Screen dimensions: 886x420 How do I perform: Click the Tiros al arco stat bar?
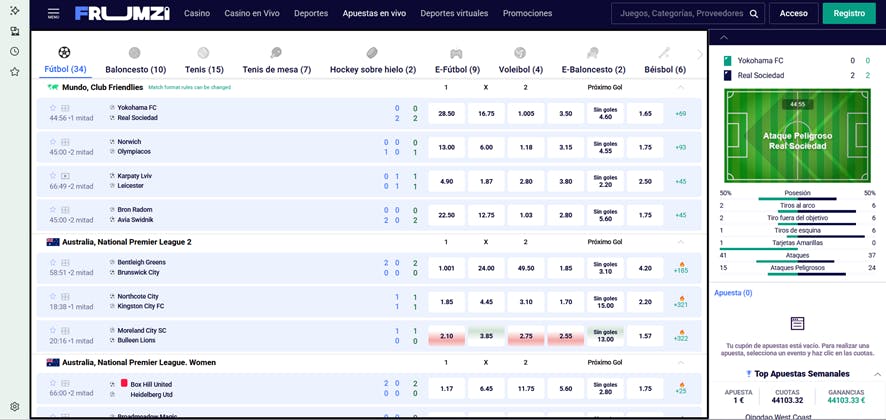tap(797, 209)
